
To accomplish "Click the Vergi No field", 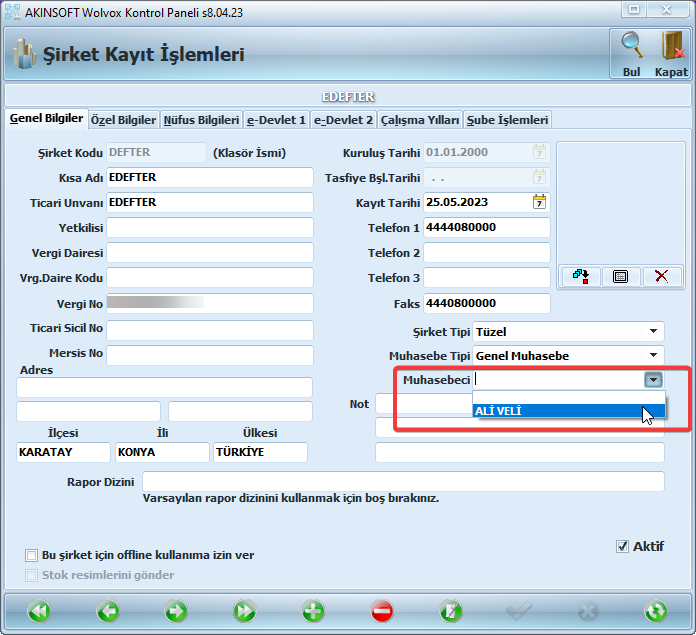I will pos(210,304).
